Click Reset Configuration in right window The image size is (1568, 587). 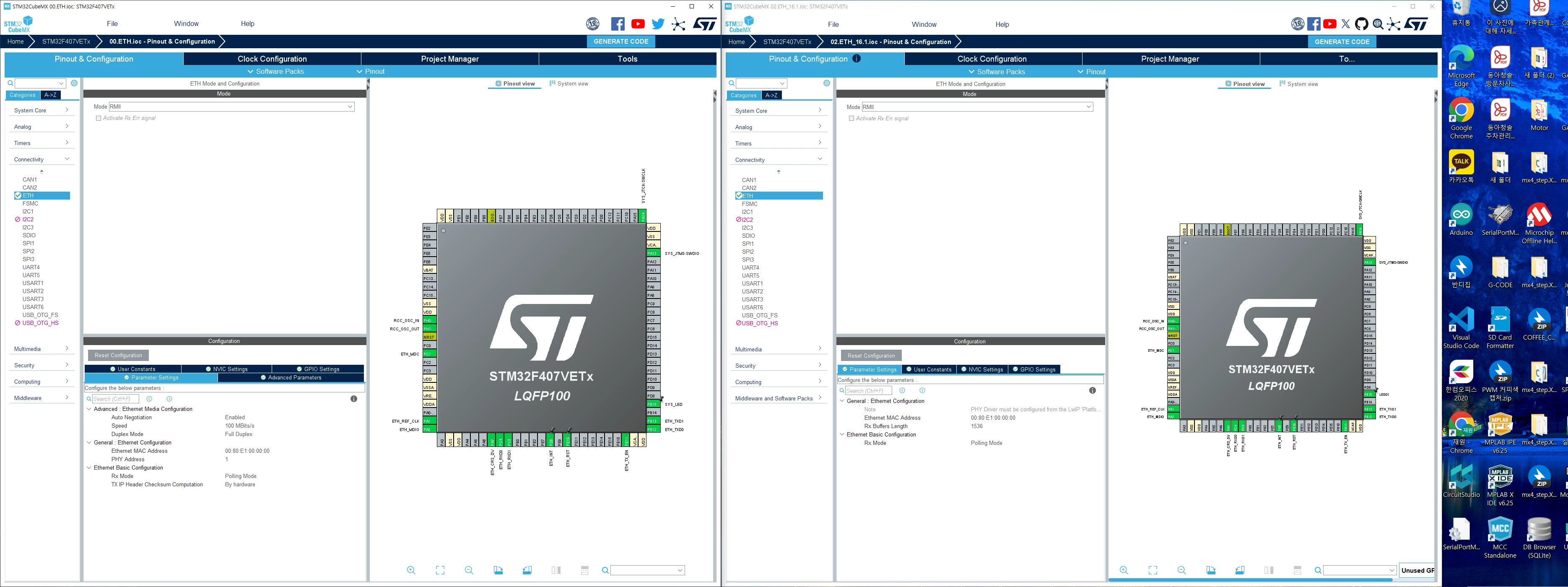(x=871, y=356)
